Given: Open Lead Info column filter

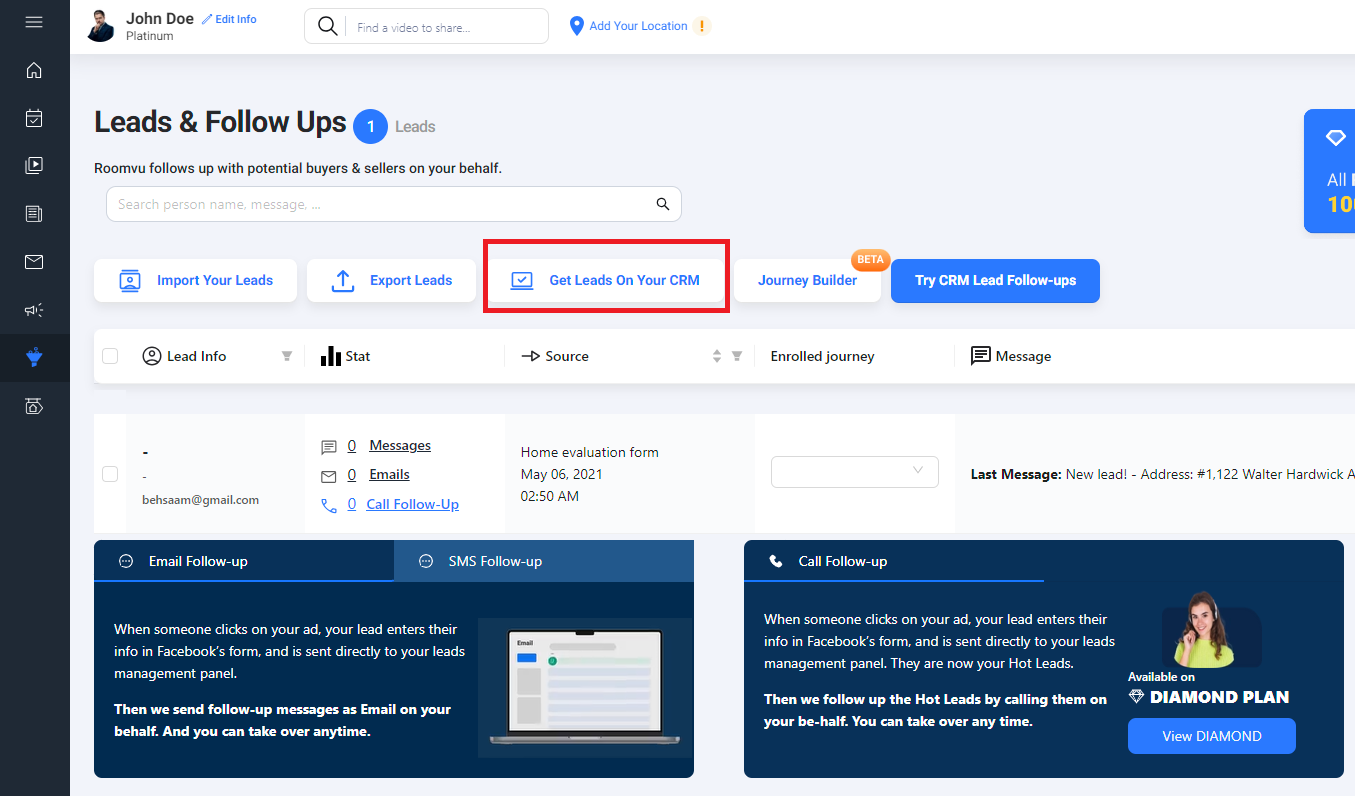Looking at the screenshot, I should [287, 356].
